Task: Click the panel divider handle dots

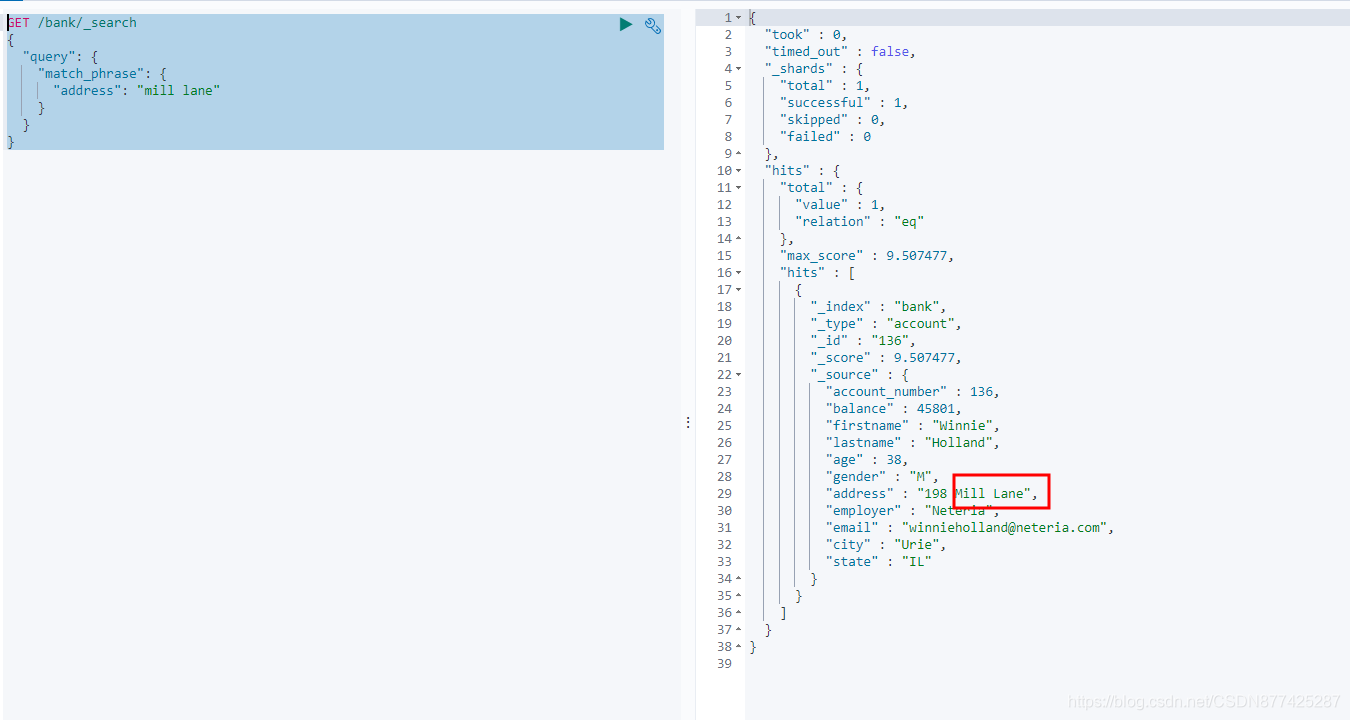Action: click(688, 423)
